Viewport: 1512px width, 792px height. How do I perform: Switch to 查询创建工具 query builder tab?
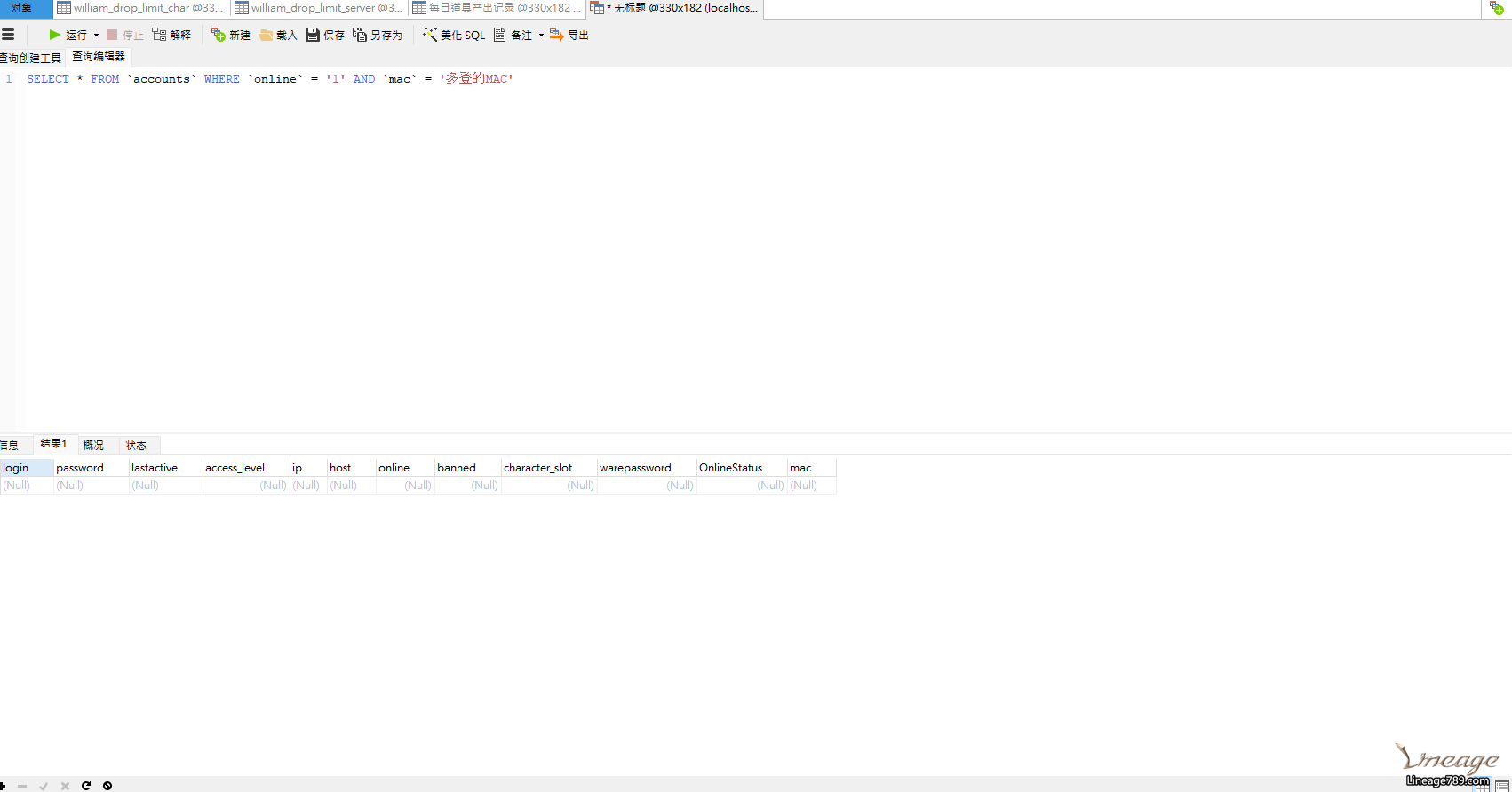[x=31, y=58]
